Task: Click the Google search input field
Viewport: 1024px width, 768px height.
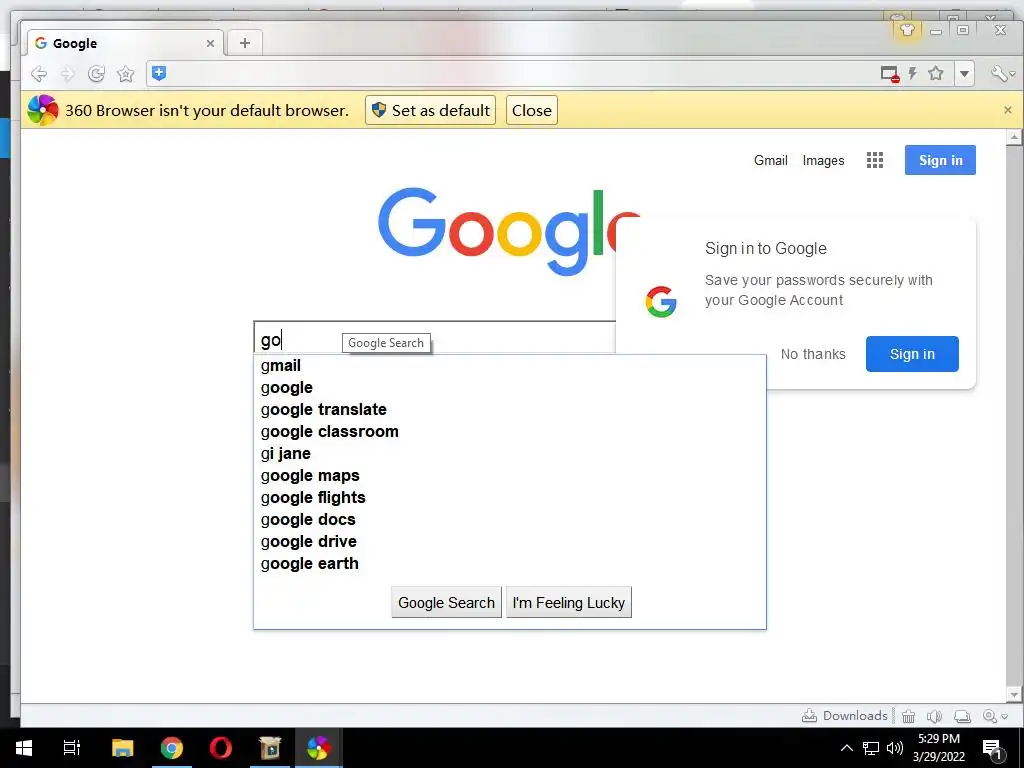Action: point(434,338)
